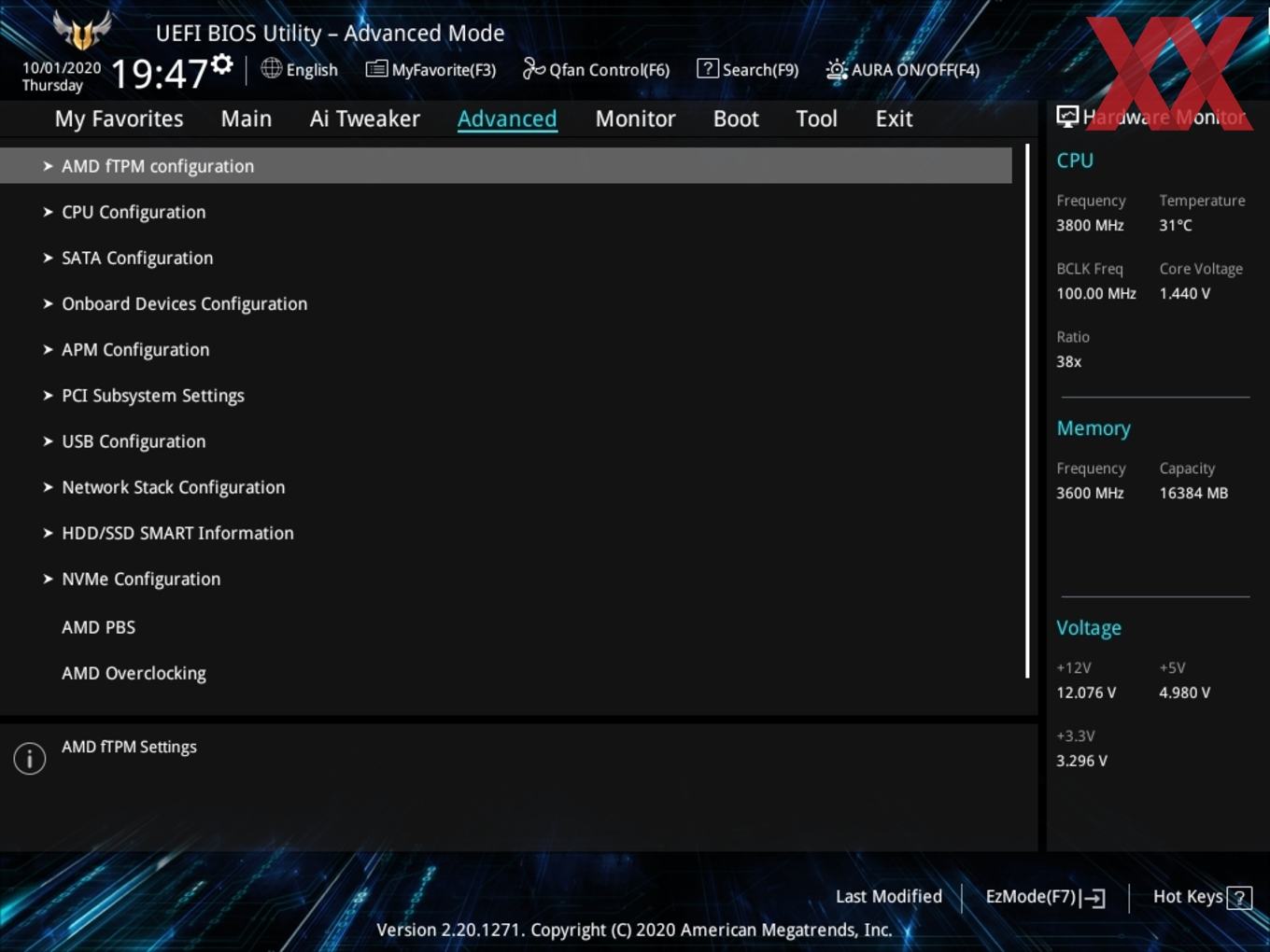This screenshot has height=952, width=1270.
Task: Toggle AURA ON/OFF(F4) lighting
Action: [903, 69]
